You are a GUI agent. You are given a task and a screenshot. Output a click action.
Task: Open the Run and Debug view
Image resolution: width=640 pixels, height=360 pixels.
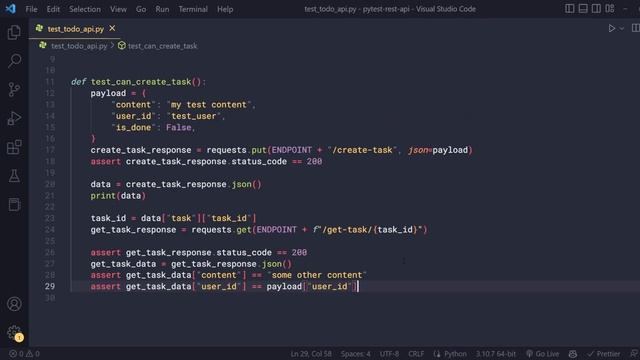click(14, 118)
